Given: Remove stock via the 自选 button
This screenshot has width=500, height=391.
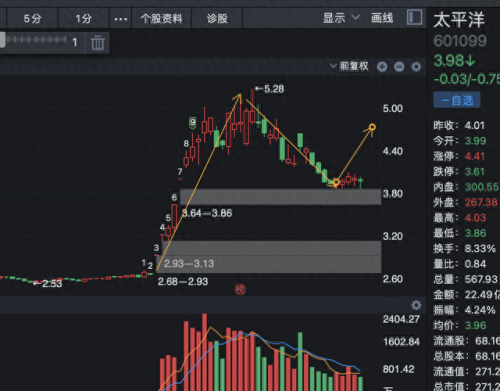Looking at the screenshot, I should (x=457, y=100).
